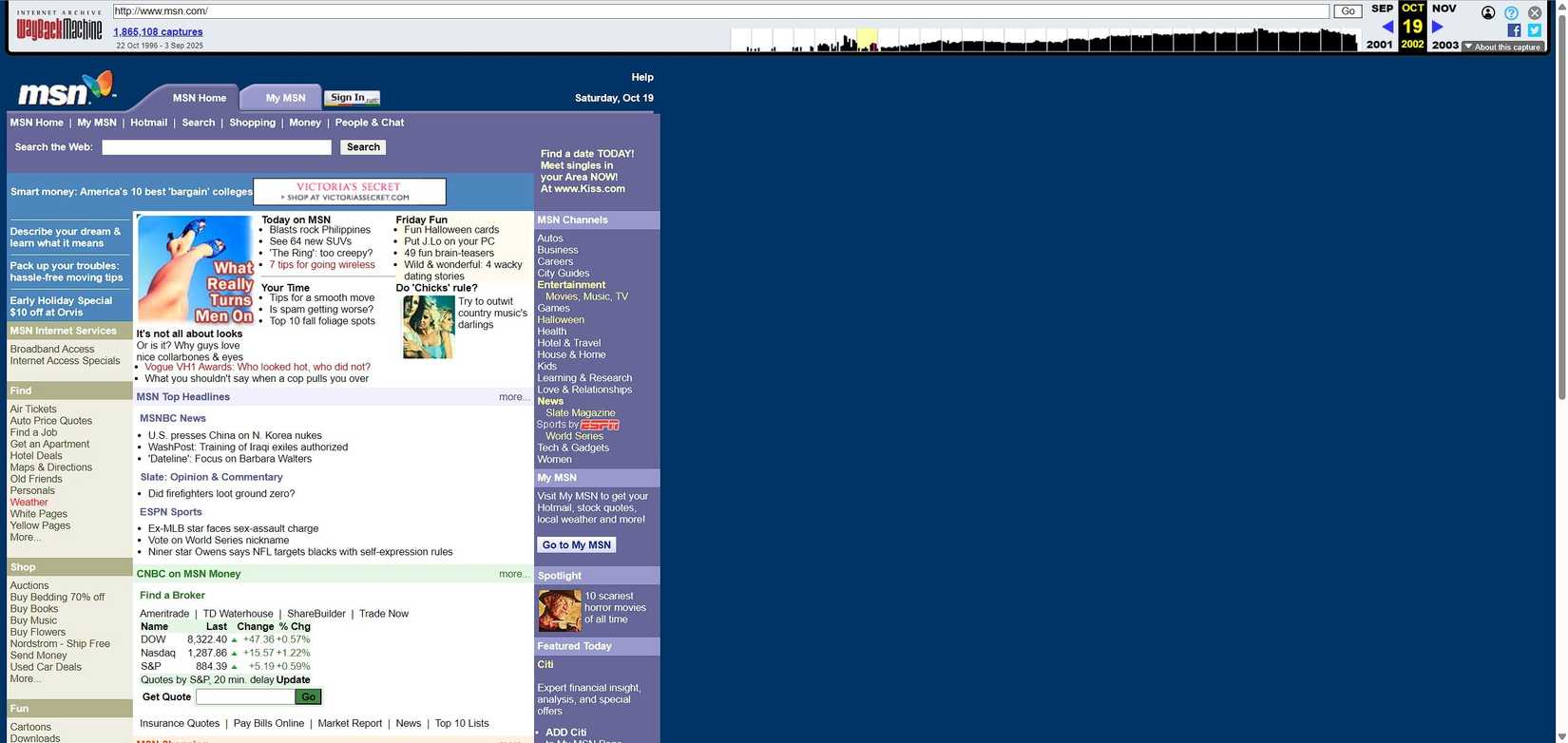Click the Search button beside the web search box
1568x743 pixels.
(363, 147)
